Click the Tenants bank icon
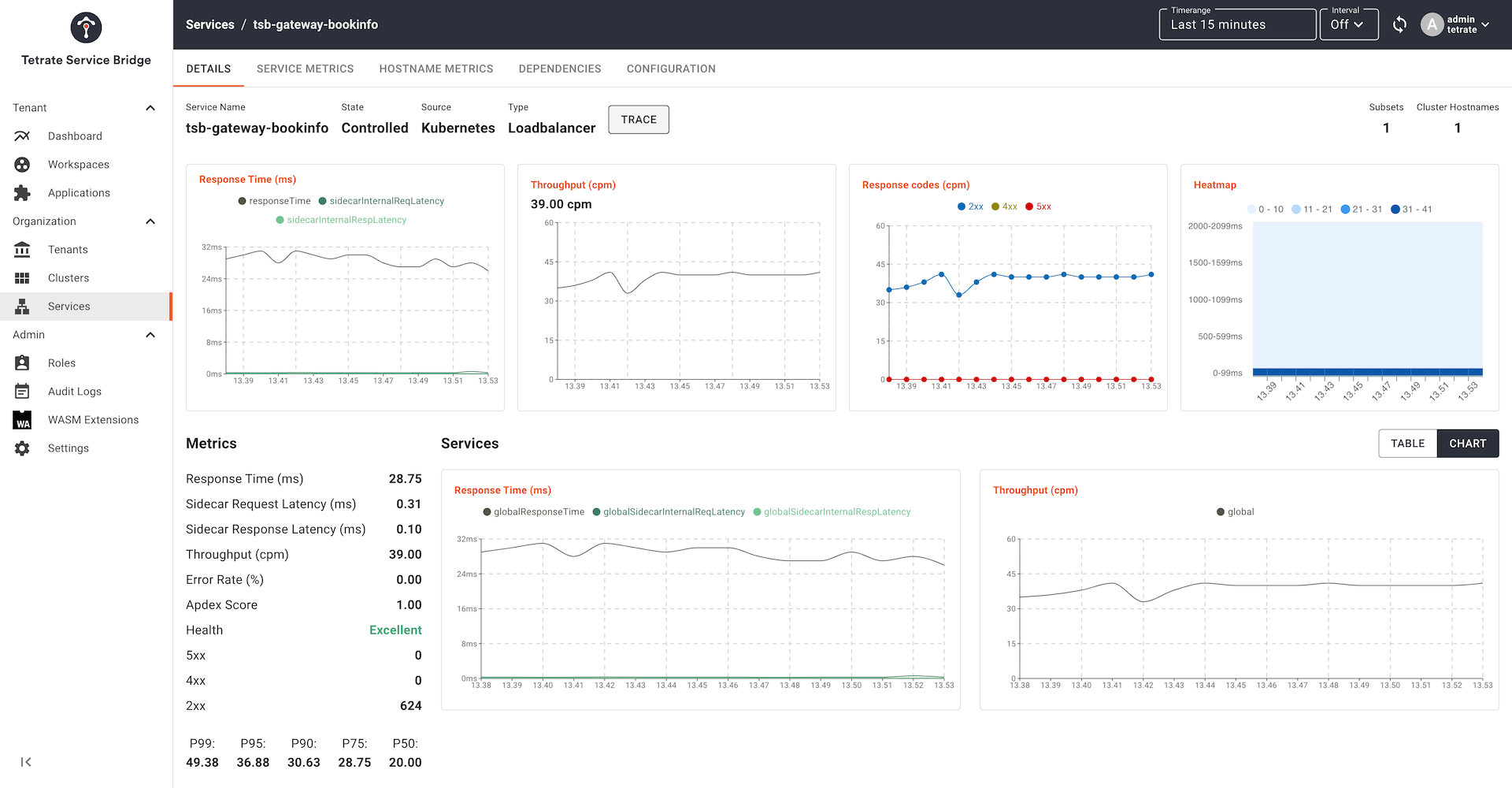The width and height of the screenshot is (1512, 788). click(x=22, y=250)
